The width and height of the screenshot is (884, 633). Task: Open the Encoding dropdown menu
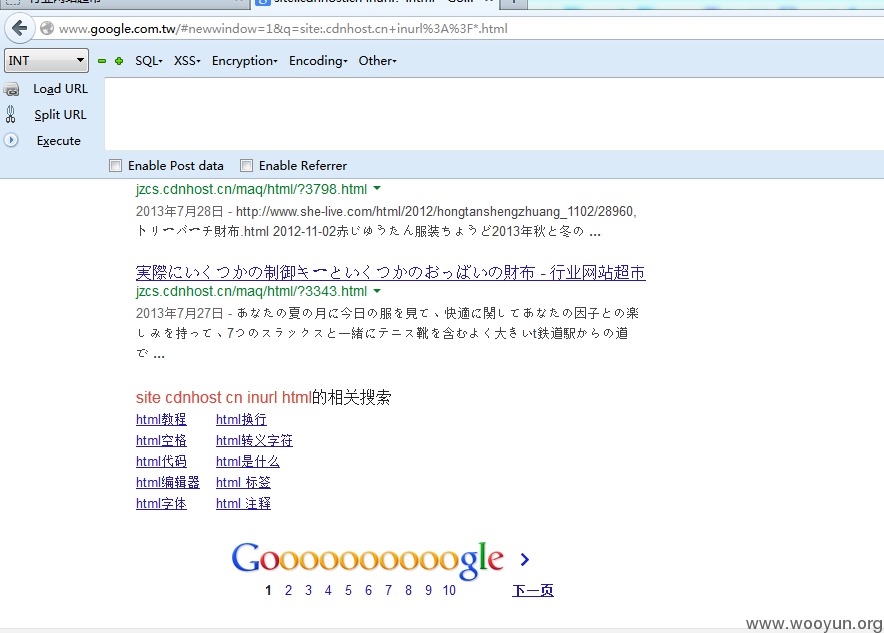point(319,61)
